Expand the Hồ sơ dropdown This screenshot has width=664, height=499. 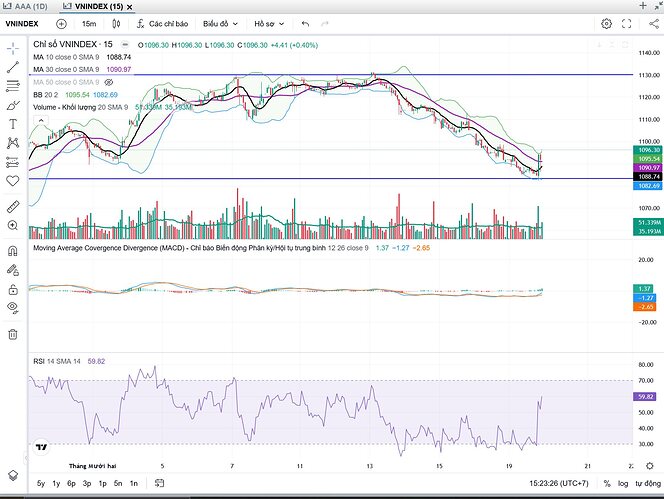pyautogui.click(x=268, y=23)
